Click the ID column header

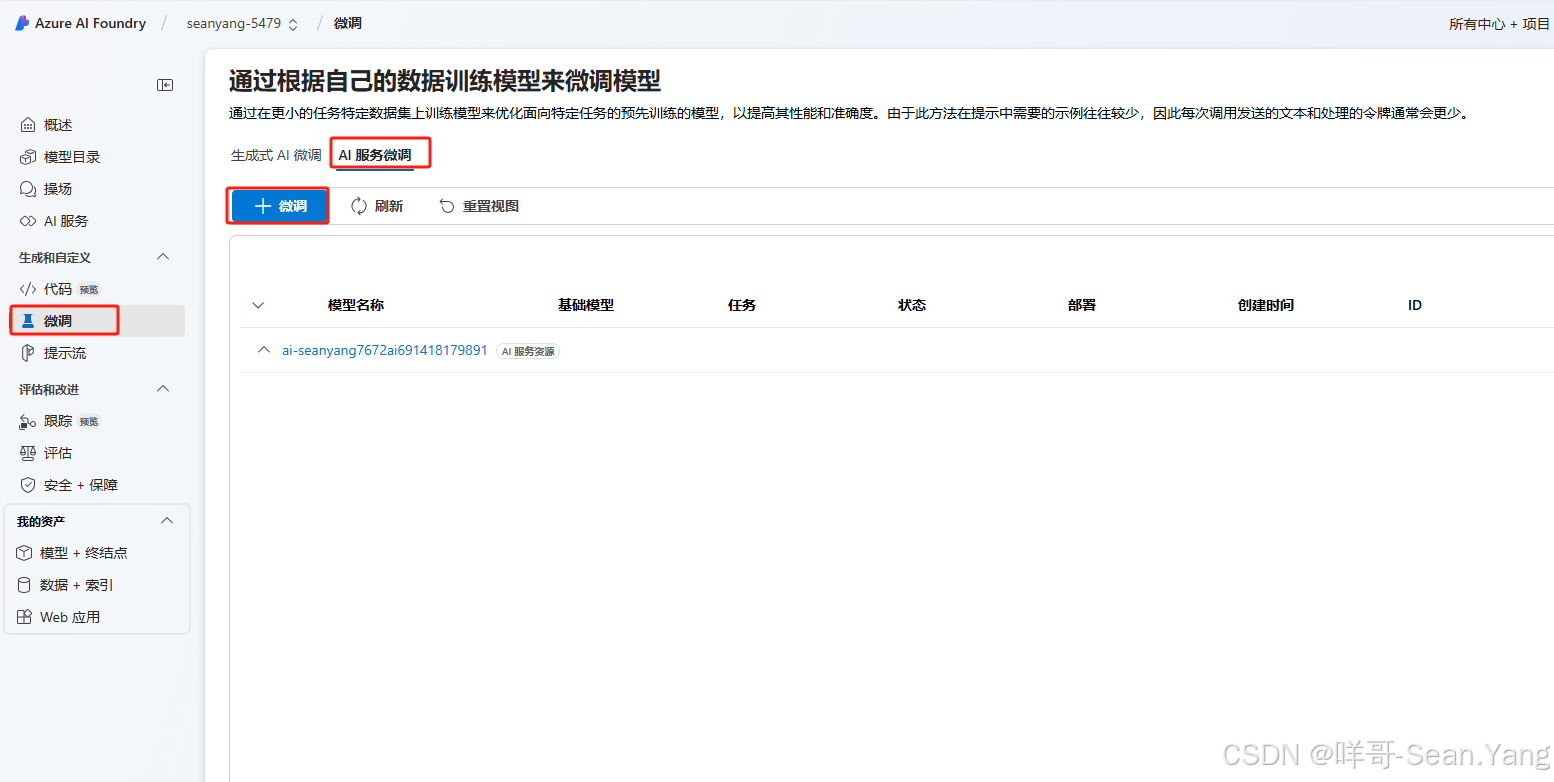click(x=1415, y=305)
